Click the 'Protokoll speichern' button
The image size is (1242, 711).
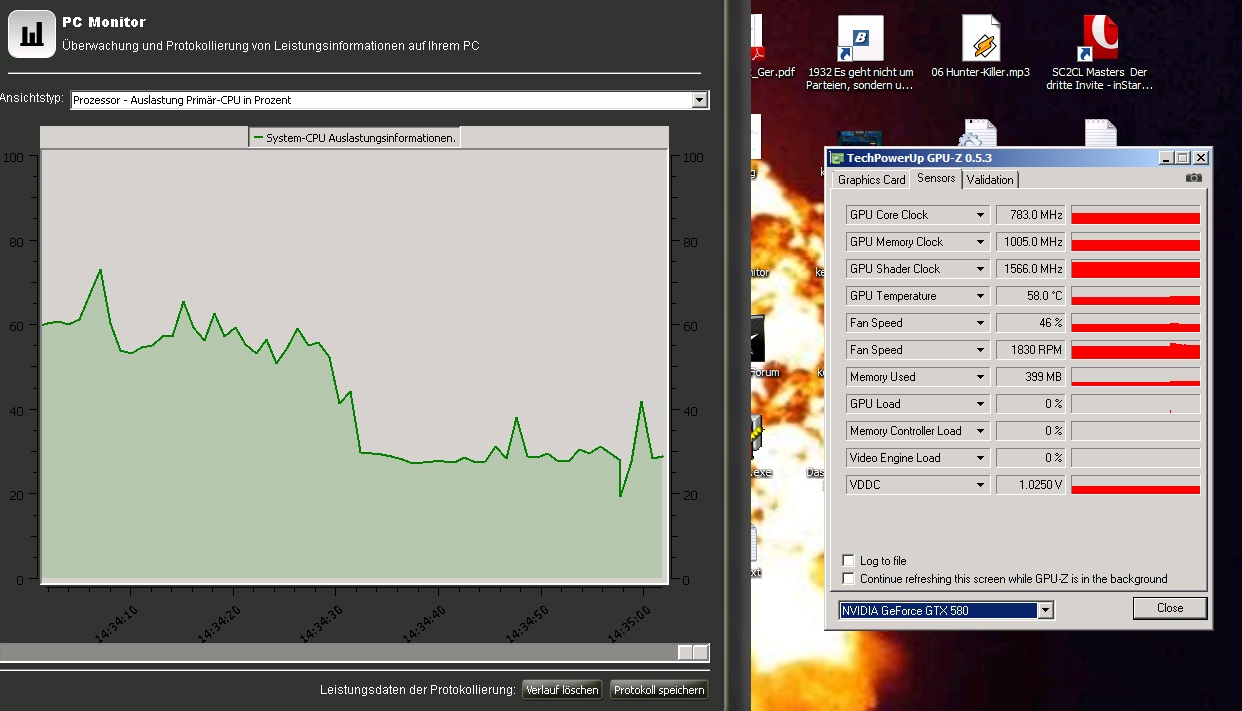point(659,690)
